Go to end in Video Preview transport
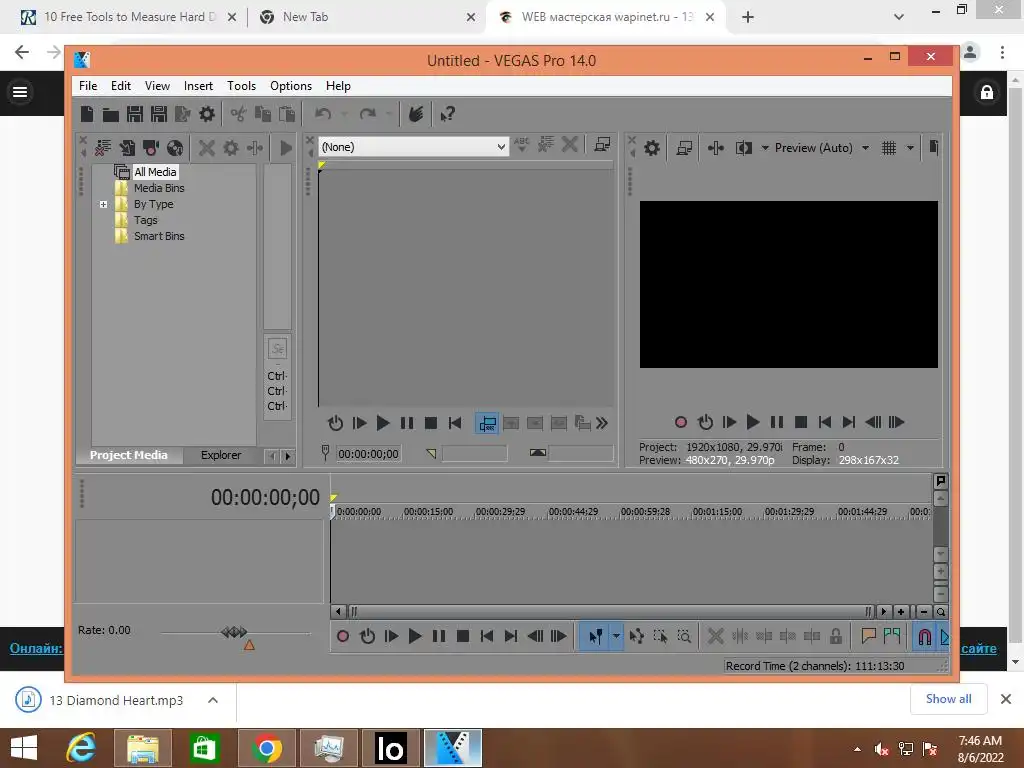Image resolution: width=1024 pixels, height=768 pixels. click(848, 423)
